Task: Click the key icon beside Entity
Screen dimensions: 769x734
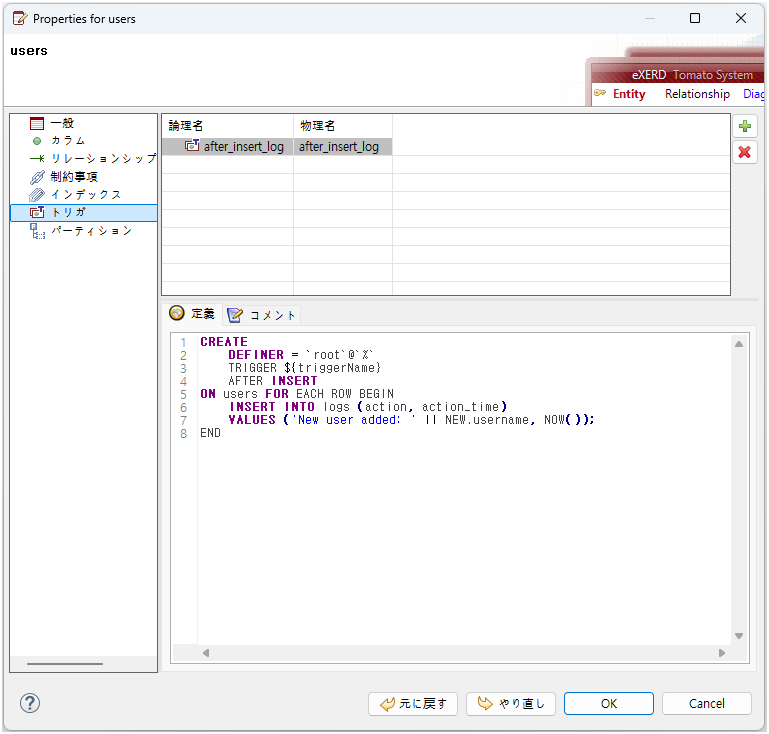Action: point(600,93)
